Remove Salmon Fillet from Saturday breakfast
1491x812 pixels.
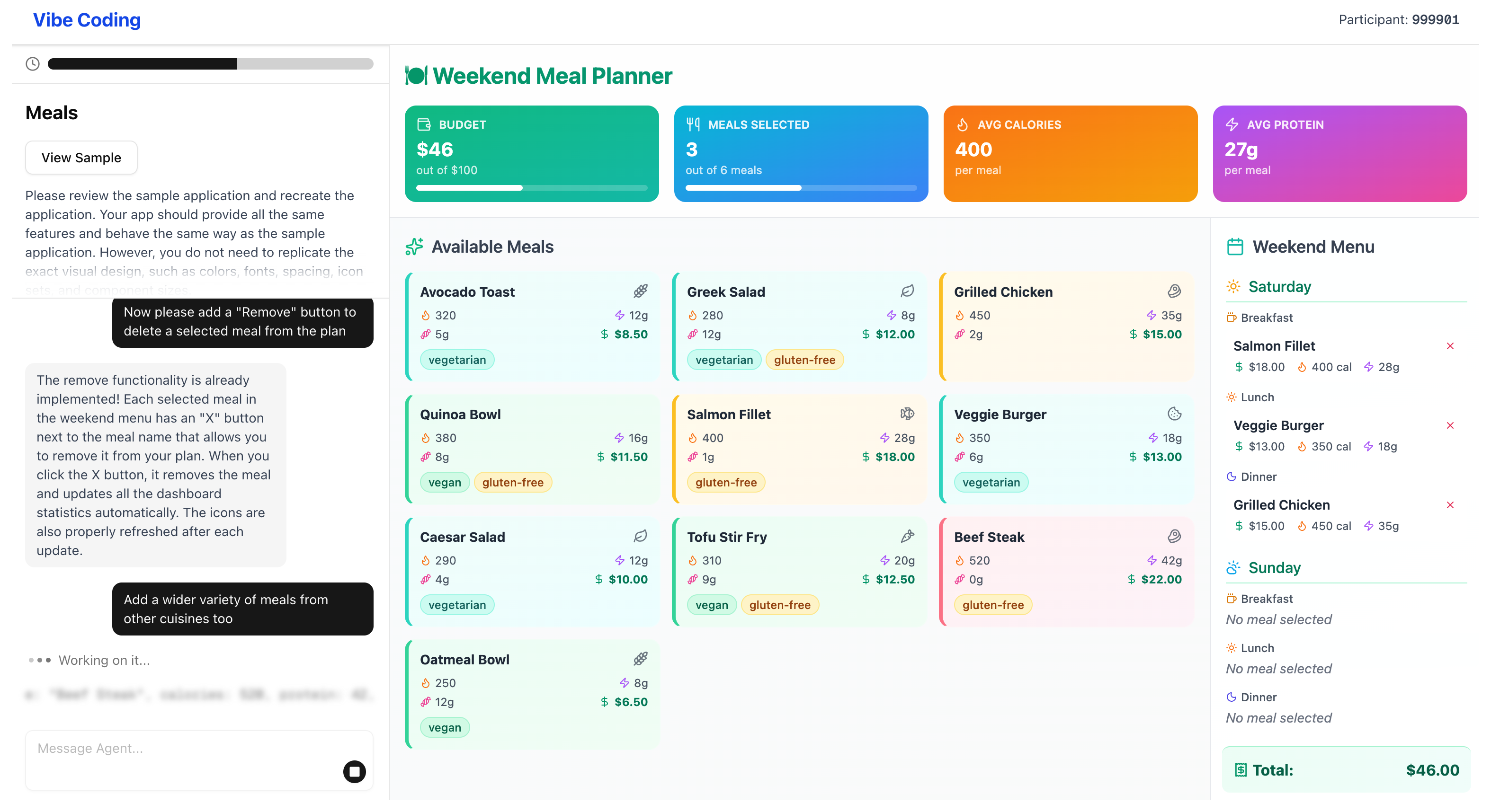click(1450, 346)
